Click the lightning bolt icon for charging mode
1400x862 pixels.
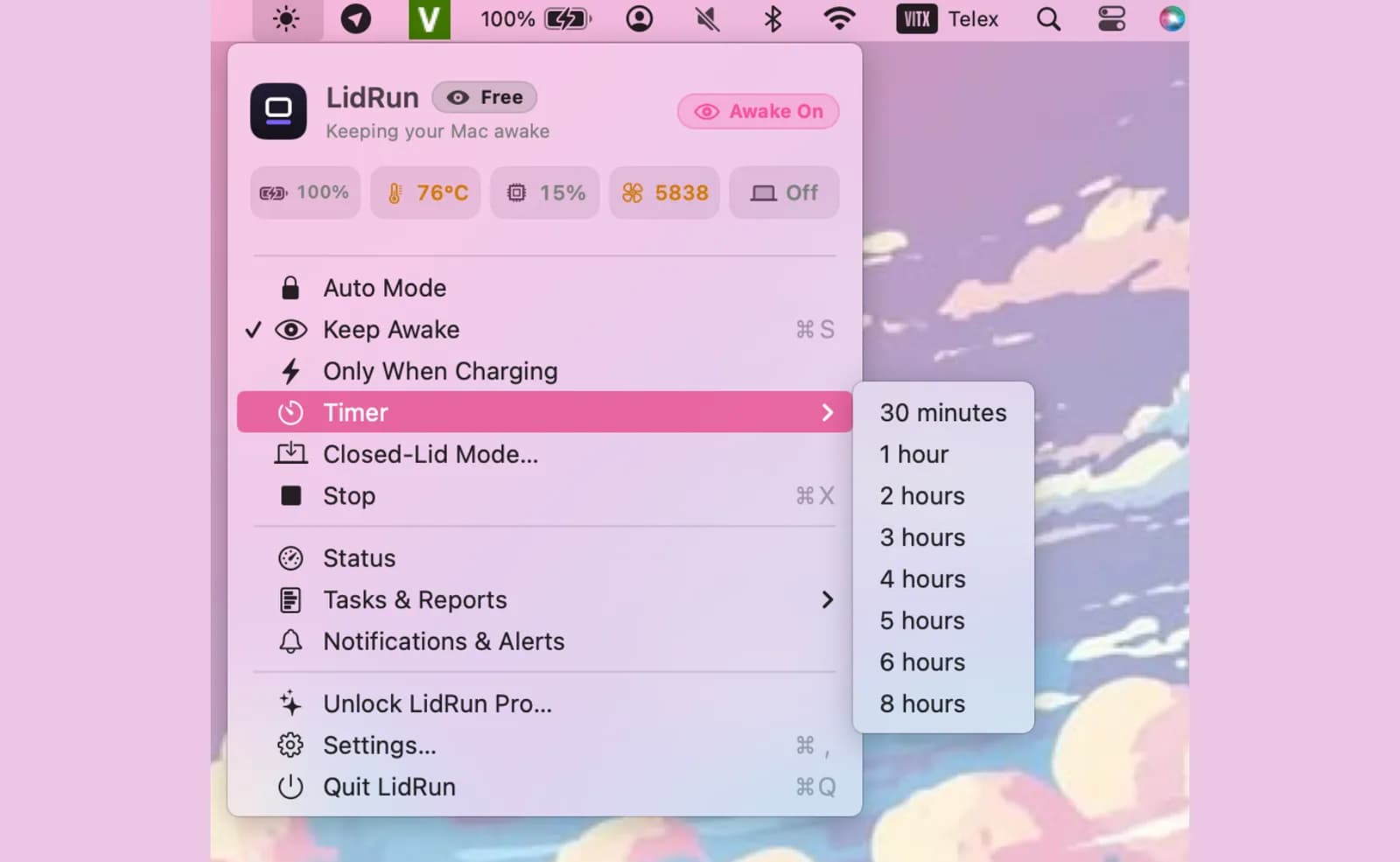click(290, 371)
